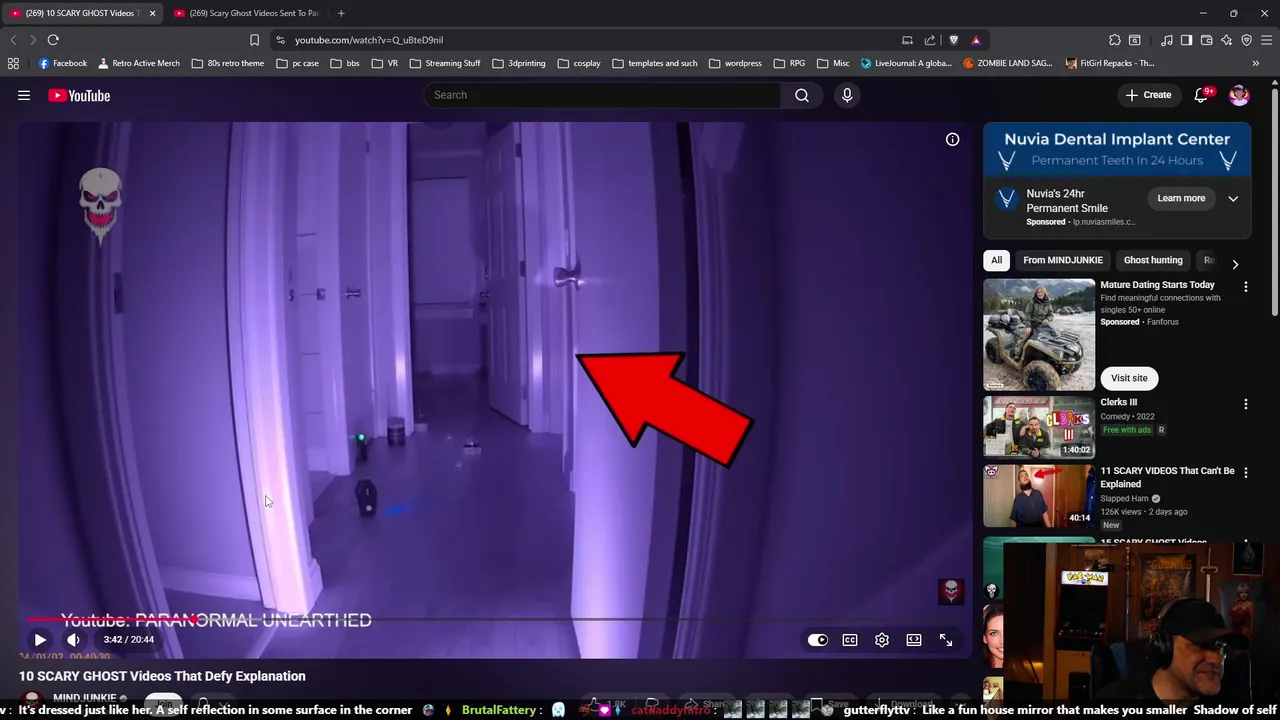Open the ZOMBIE LAND SAGA bookmark

tap(1007, 63)
